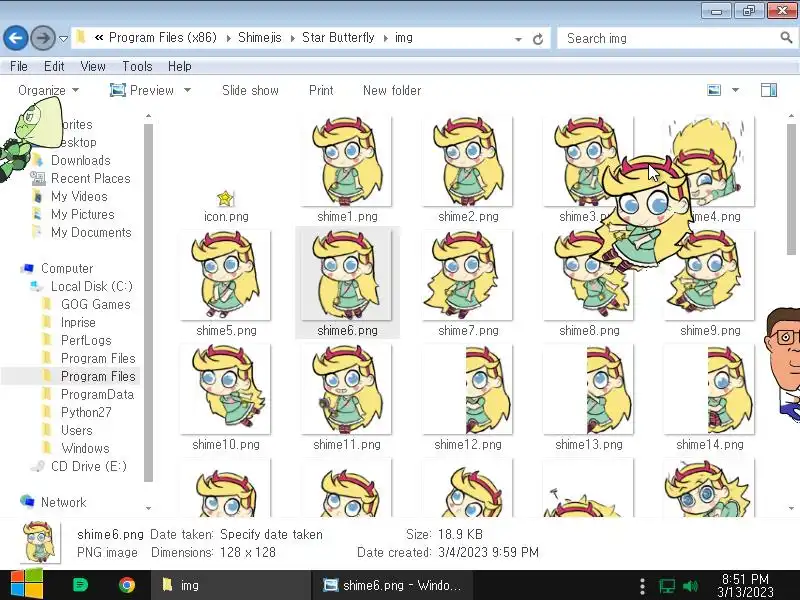Select Shimejis in the address breadcrumb
Viewport: 800px width, 600px height.
coord(260,38)
